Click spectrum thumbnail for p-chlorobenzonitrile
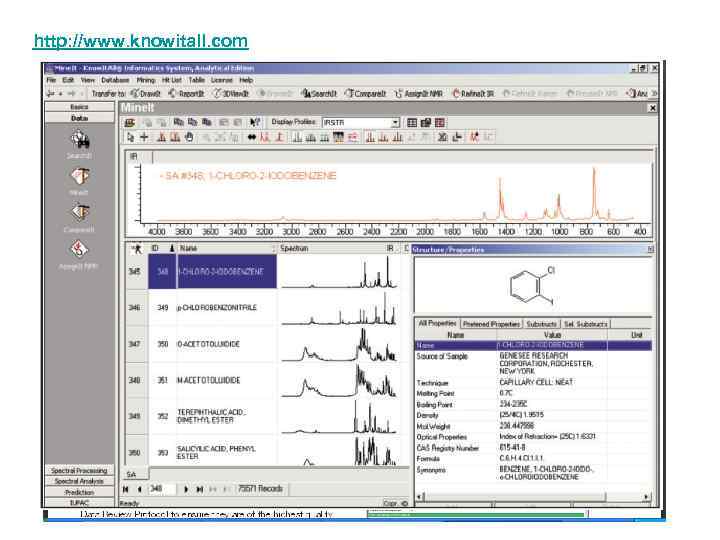Viewport: 720px width, 540px height. tap(339, 309)
